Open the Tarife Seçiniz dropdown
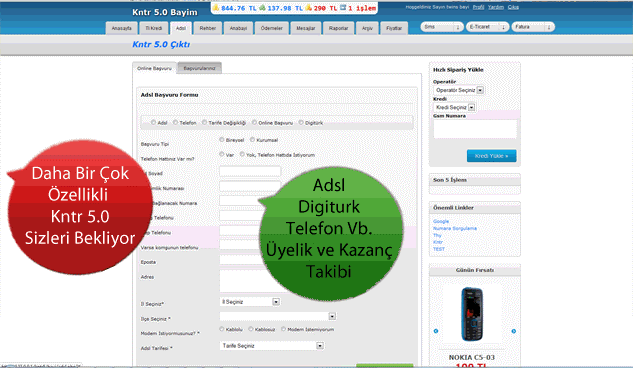 (x=272, y=346)
